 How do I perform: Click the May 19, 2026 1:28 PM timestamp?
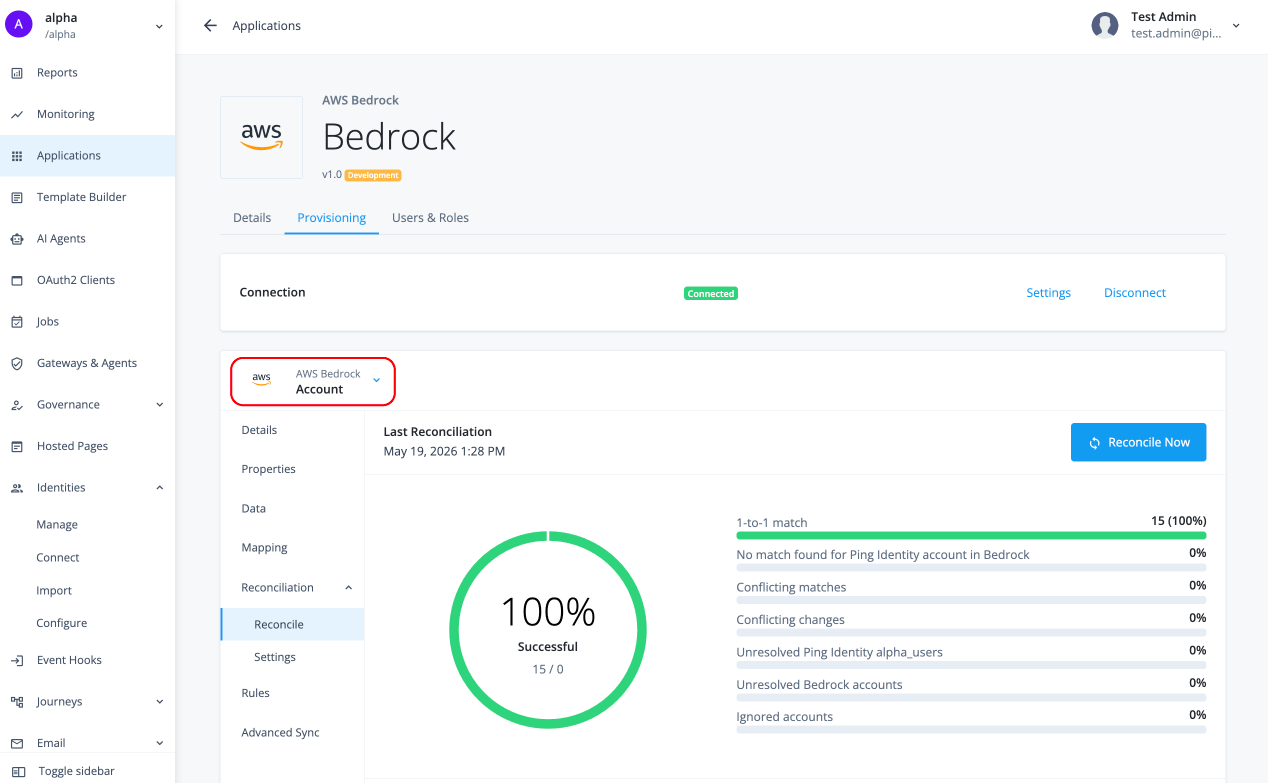444,452
